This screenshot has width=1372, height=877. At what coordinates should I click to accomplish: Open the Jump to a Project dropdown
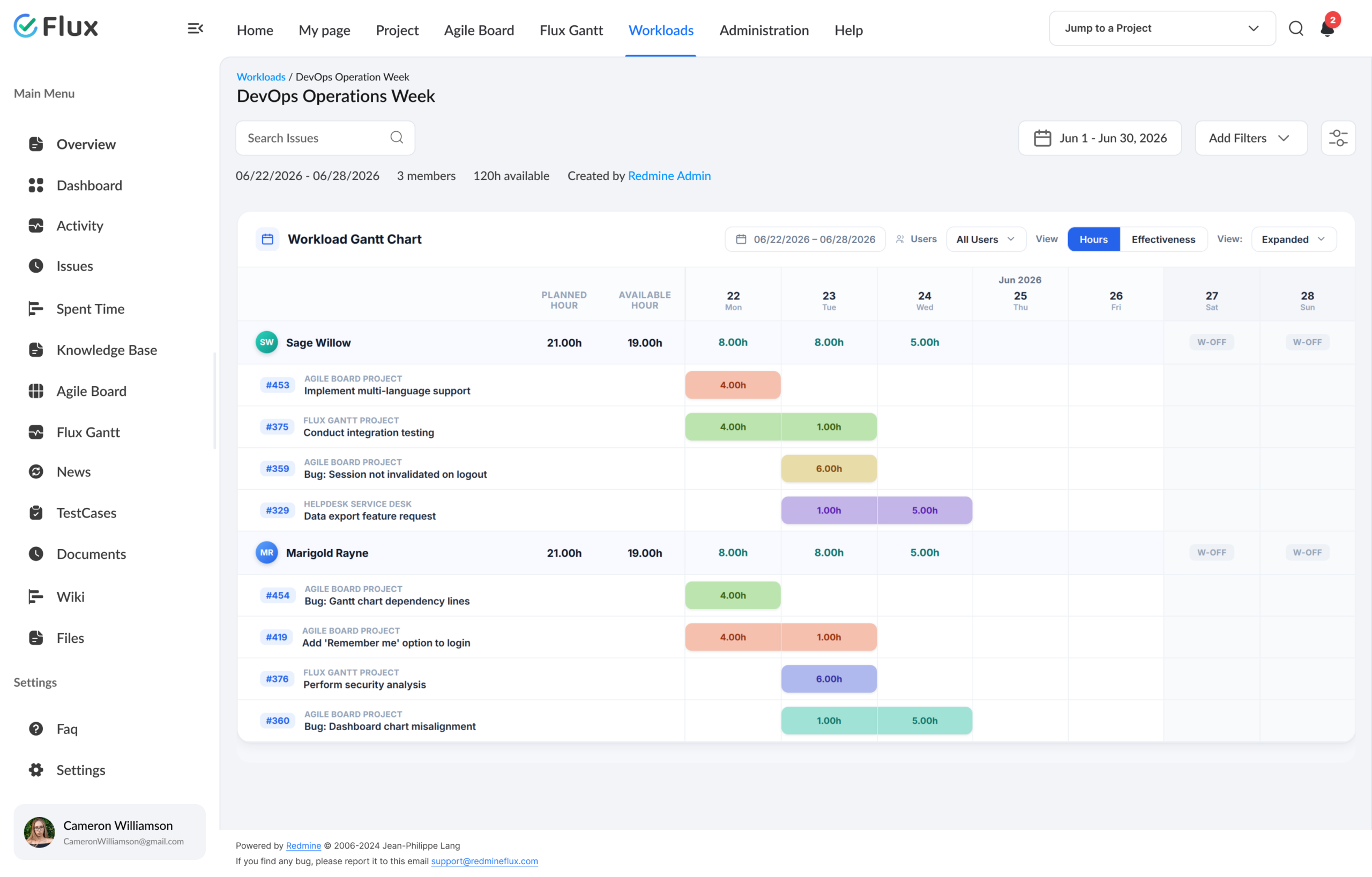1162,28
